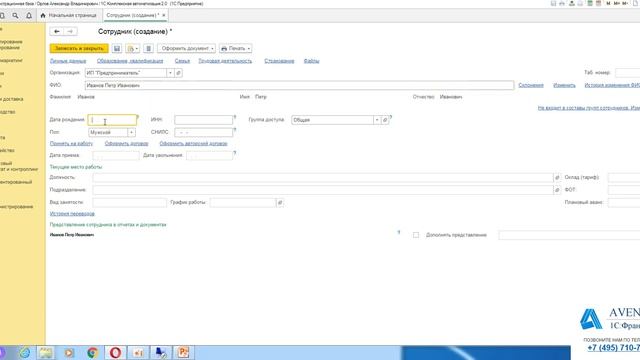Open the Трудовая деятельность link

225,61
